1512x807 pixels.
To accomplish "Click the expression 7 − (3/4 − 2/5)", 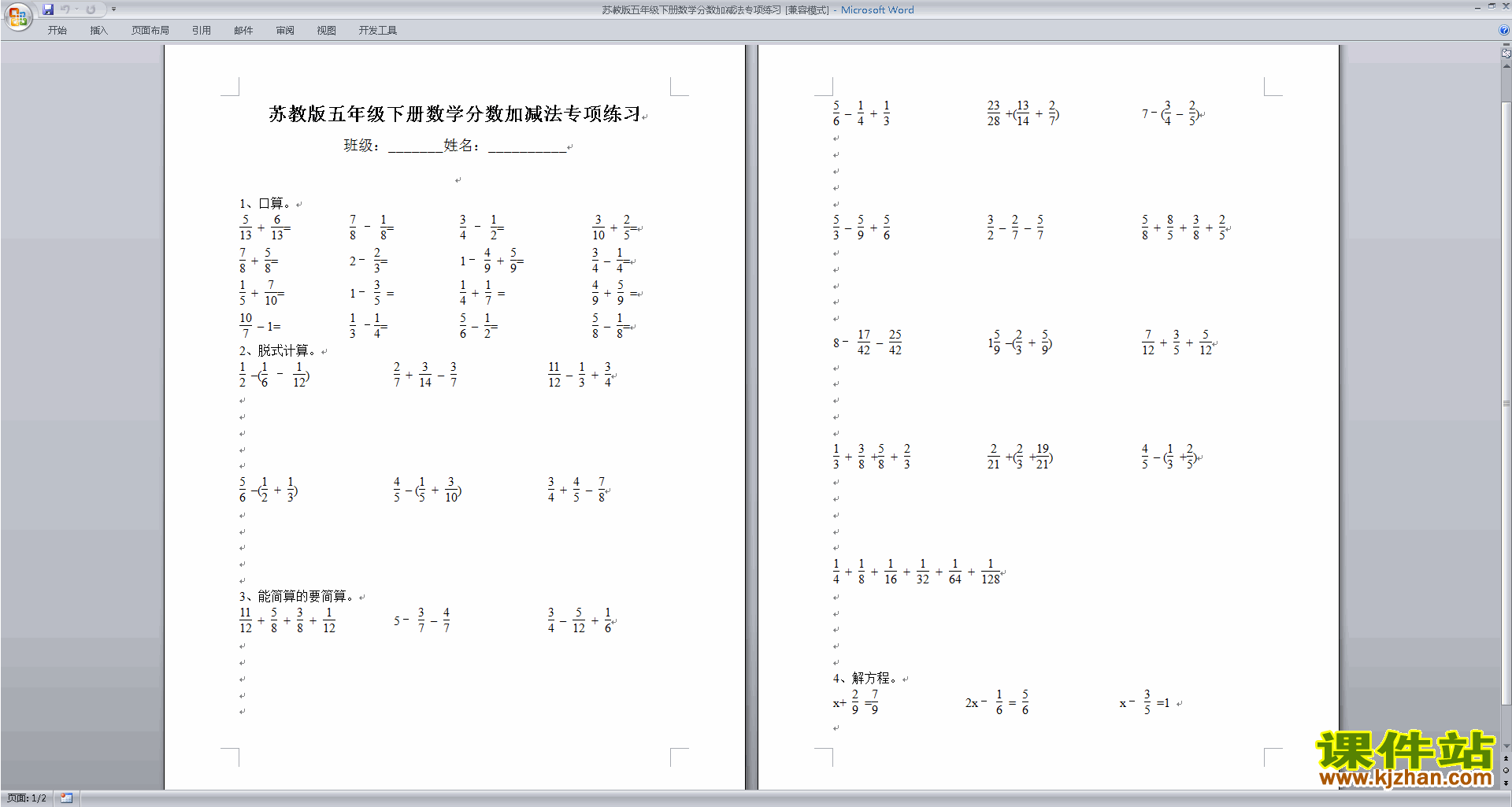I will (x=1170, y=113).
